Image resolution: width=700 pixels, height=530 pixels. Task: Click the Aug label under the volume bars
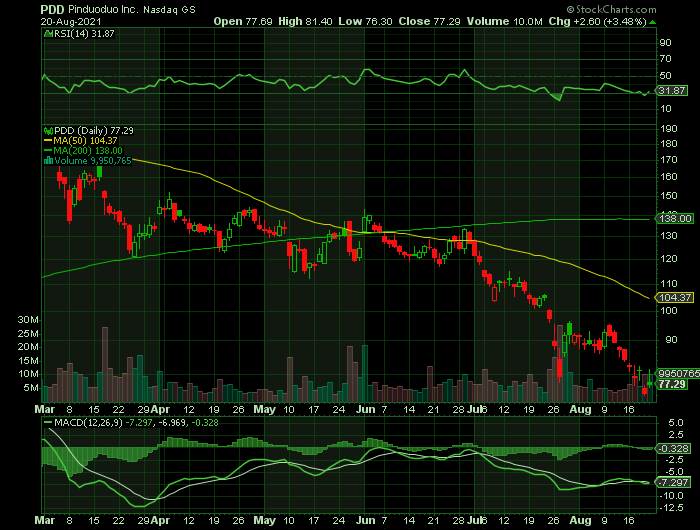(x=580, y=409)
